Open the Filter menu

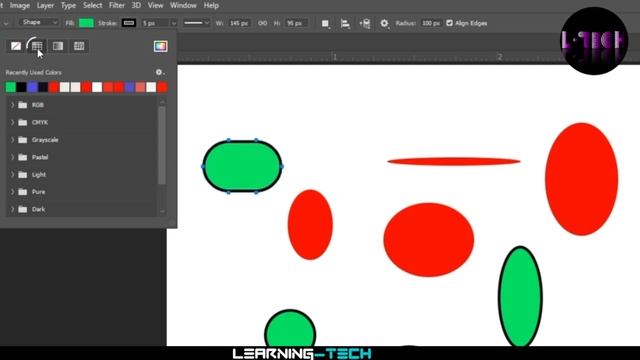point(117,5)
